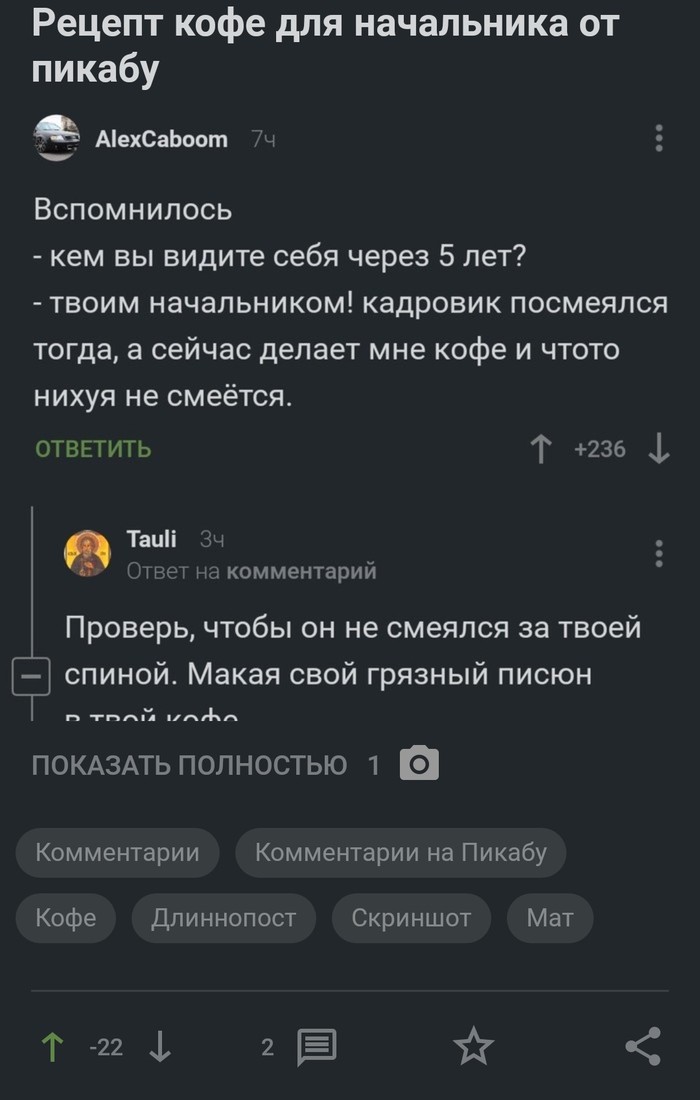Open the Скриншот tag

pyautogui.click(x=411, y=918)
